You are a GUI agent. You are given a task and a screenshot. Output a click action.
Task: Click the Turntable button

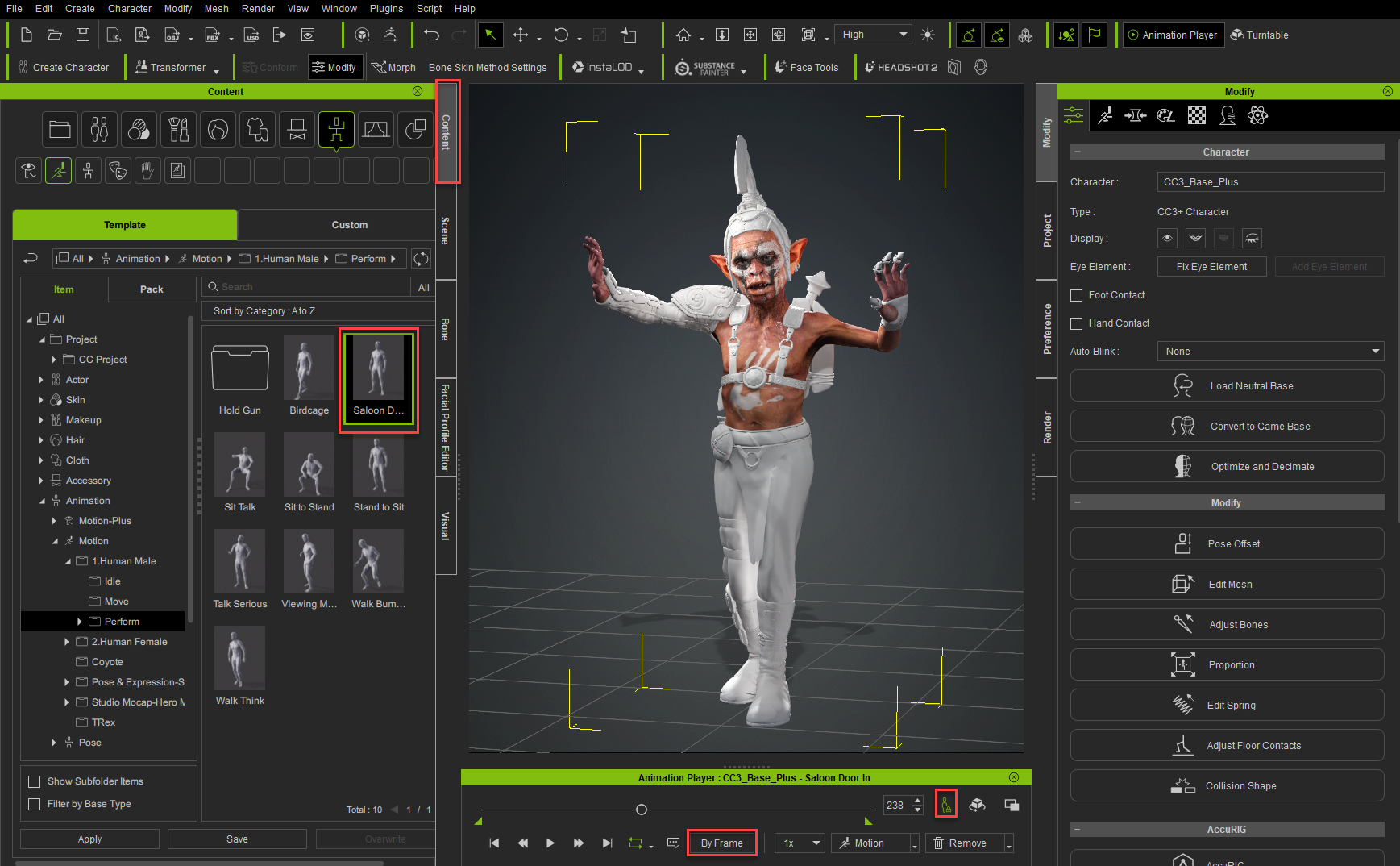[1260, 35]
